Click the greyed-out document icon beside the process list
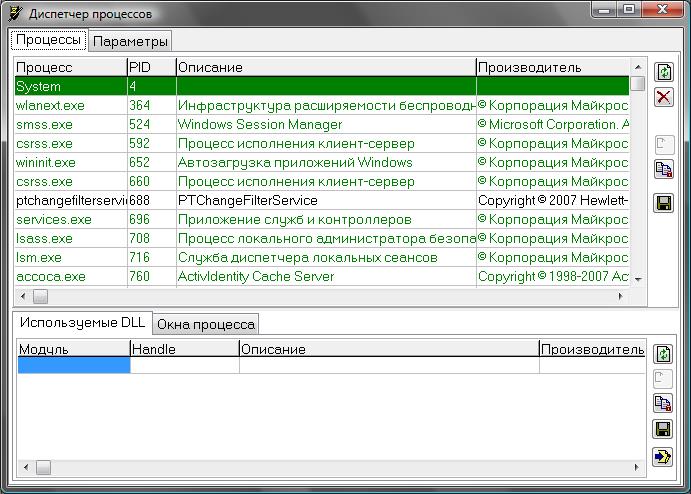This screenshot has height=494, width=691. pos(664,144)
